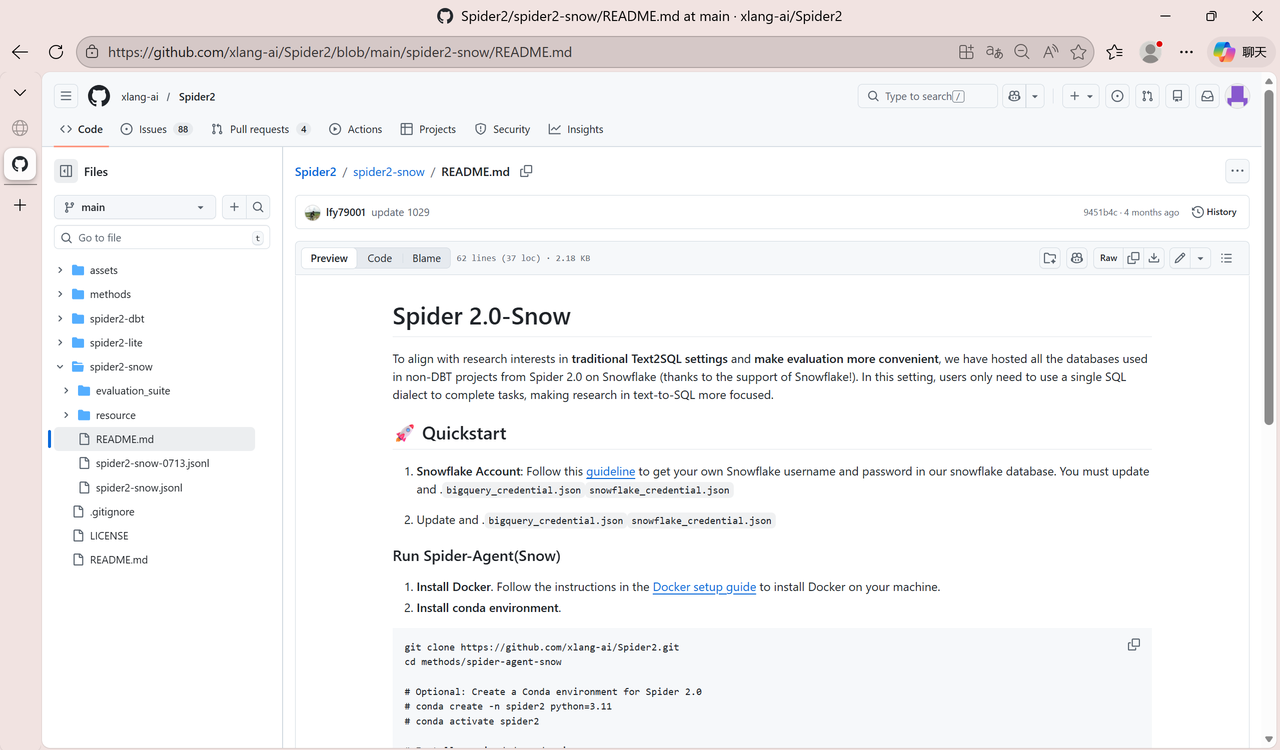Click the Go to file search field
The image size is (1280, 750).
coord(162,238)
